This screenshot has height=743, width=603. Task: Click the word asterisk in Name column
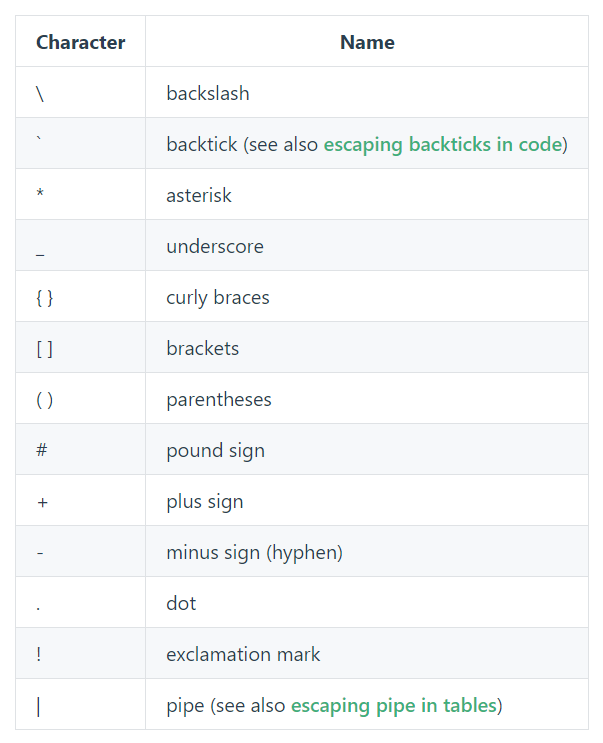[x=198, y=195]
